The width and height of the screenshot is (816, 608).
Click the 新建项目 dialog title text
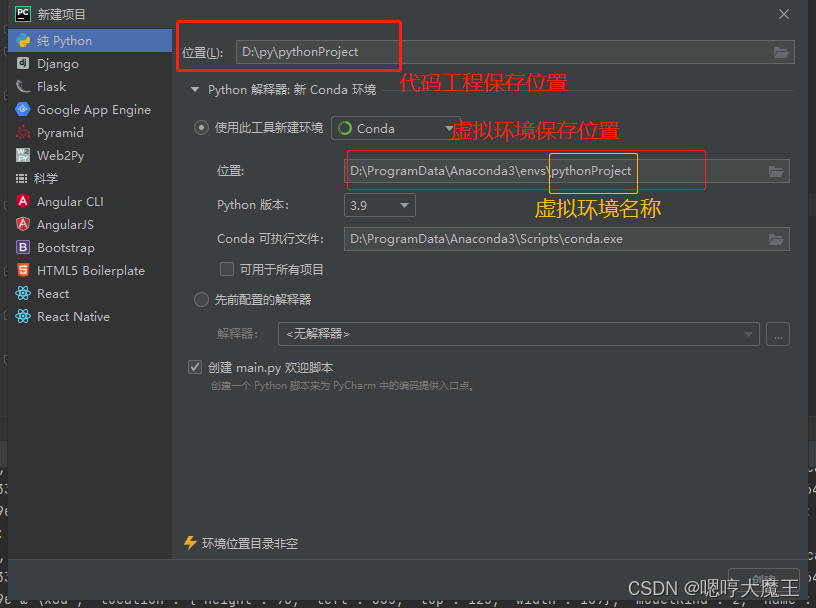click(x=61, y=14)
